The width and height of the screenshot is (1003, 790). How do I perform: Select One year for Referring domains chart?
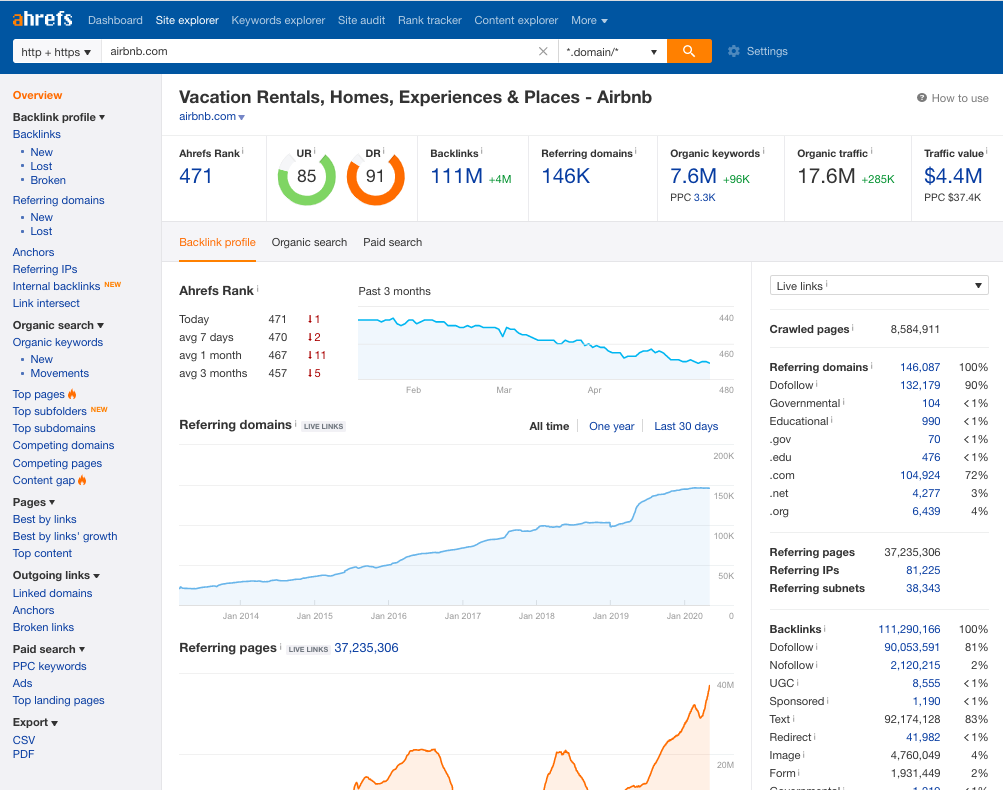click(x=612, y=426)
